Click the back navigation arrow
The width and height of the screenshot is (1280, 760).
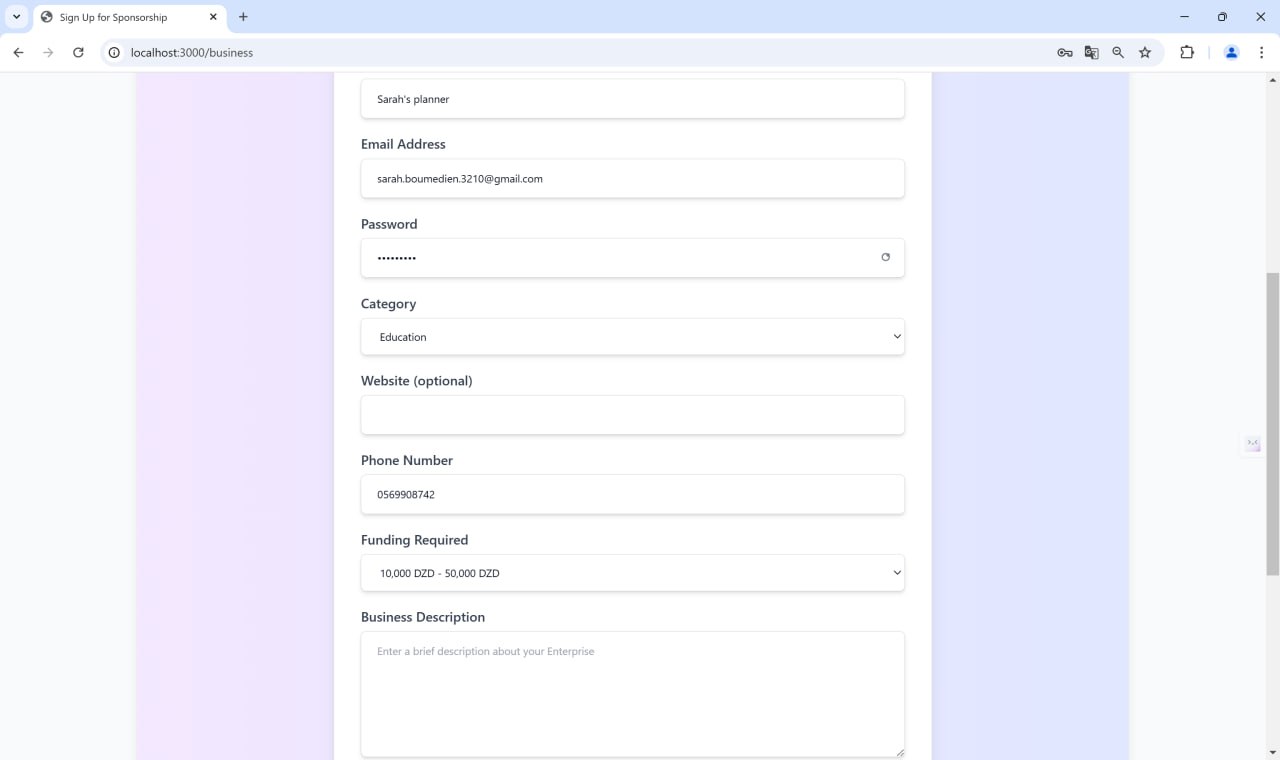(x=17, y=52)
